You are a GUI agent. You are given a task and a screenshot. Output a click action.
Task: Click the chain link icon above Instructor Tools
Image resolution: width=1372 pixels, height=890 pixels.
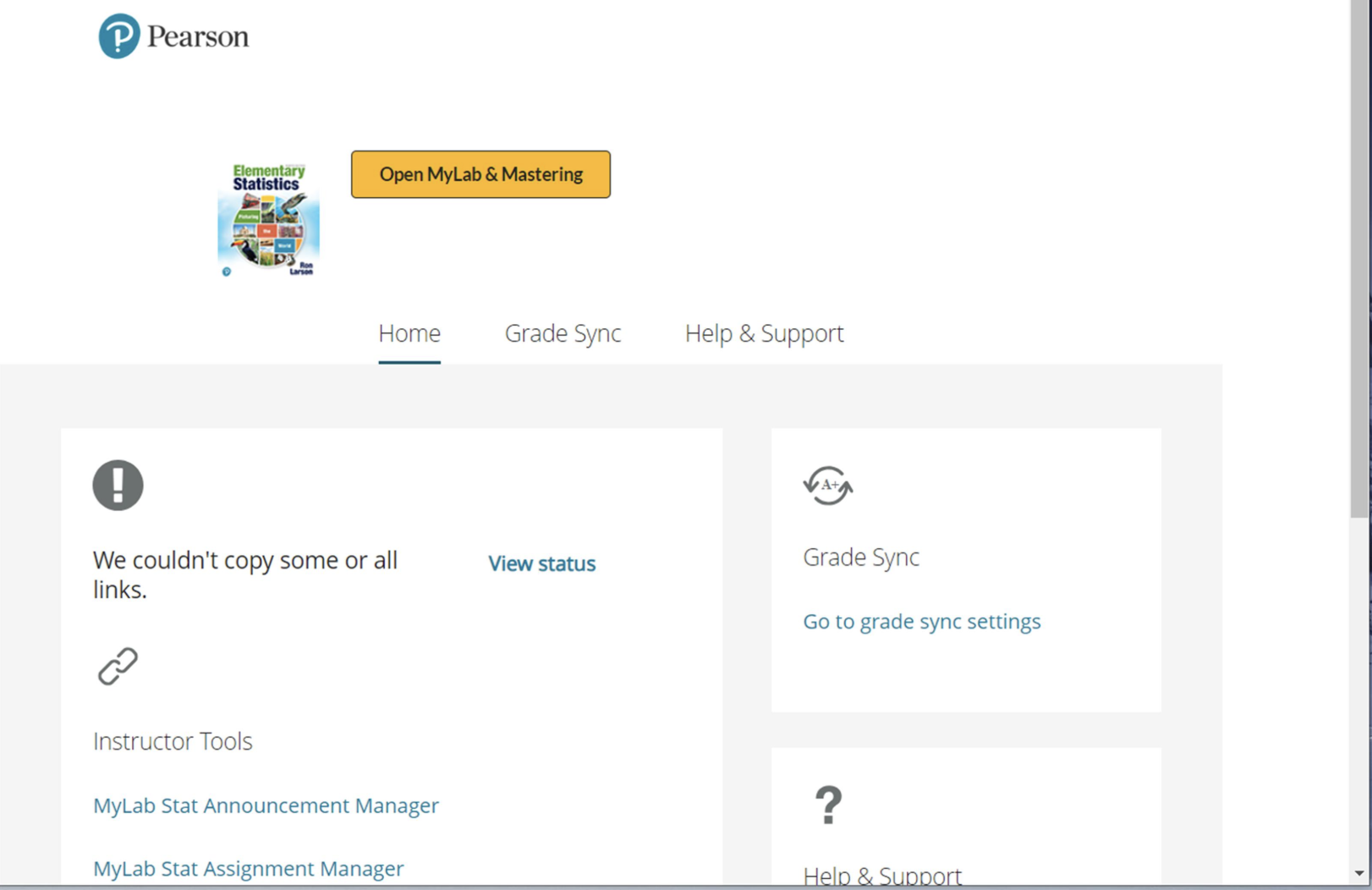118,666
